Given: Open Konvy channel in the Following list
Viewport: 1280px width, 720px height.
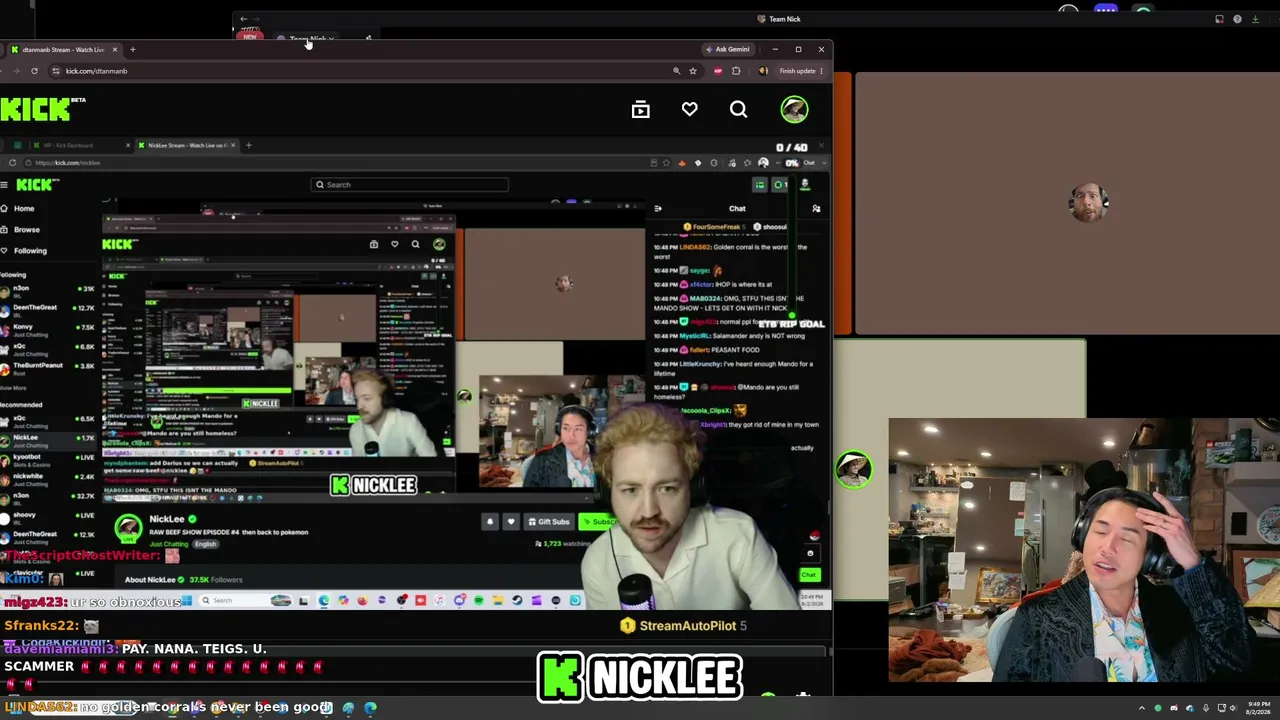Looking at the screenshot, I should coord(48,330).
